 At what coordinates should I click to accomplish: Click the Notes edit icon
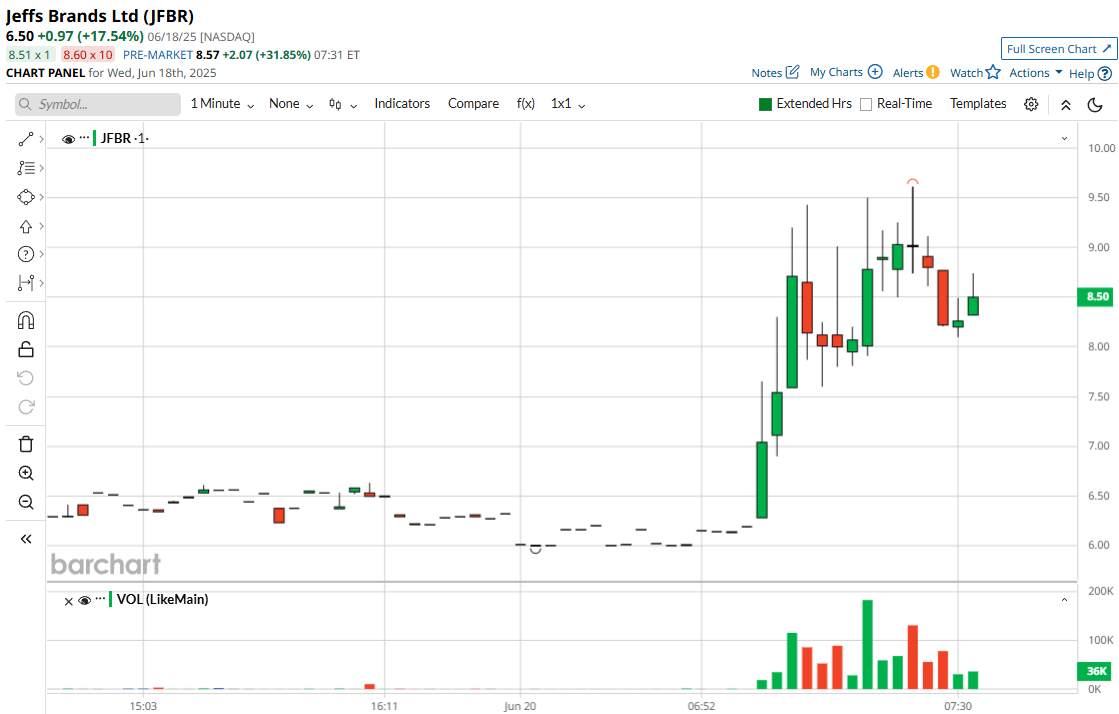(x=792, y=72)
